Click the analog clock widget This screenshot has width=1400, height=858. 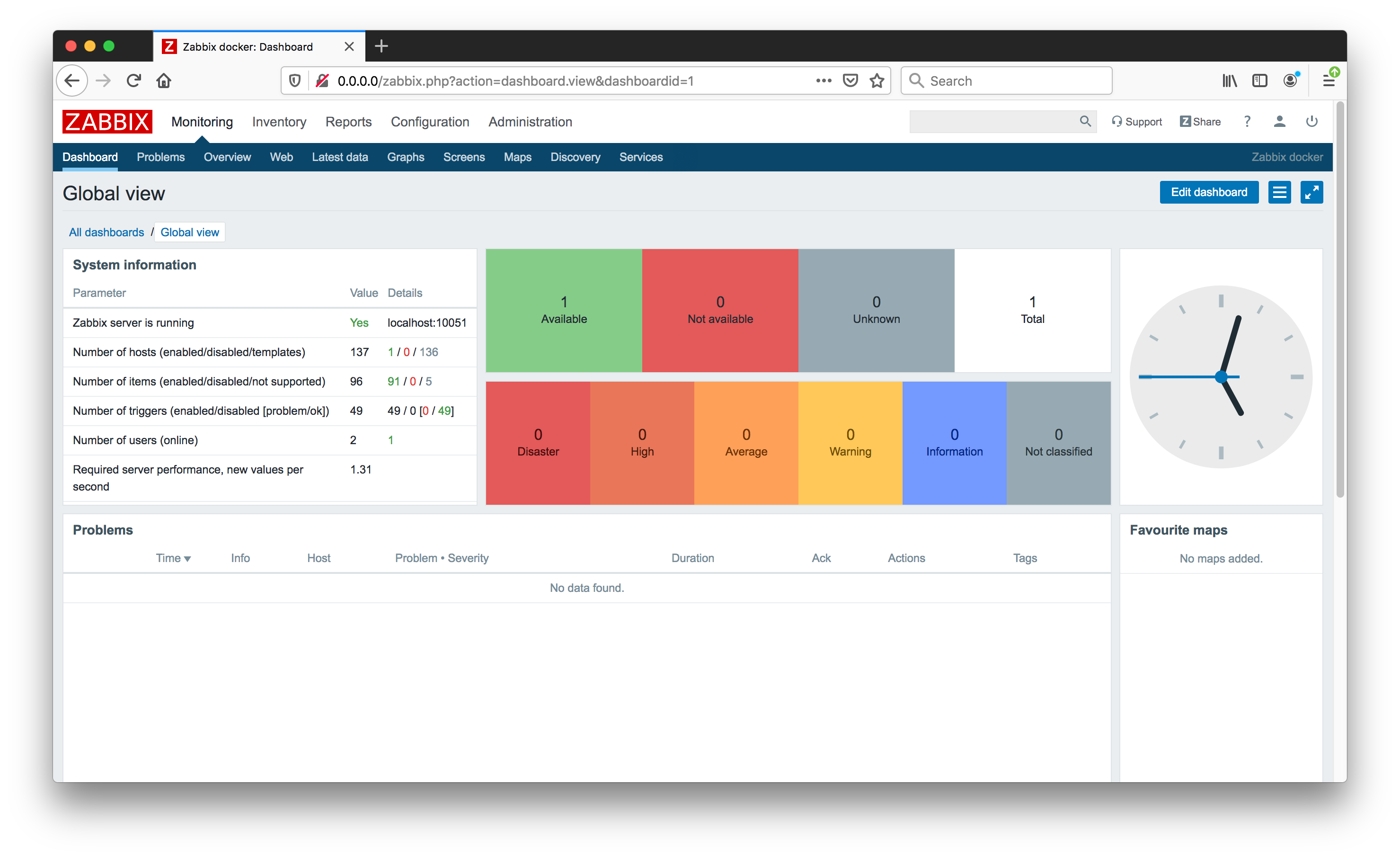pyautogui.click(x=1221, y=376)
